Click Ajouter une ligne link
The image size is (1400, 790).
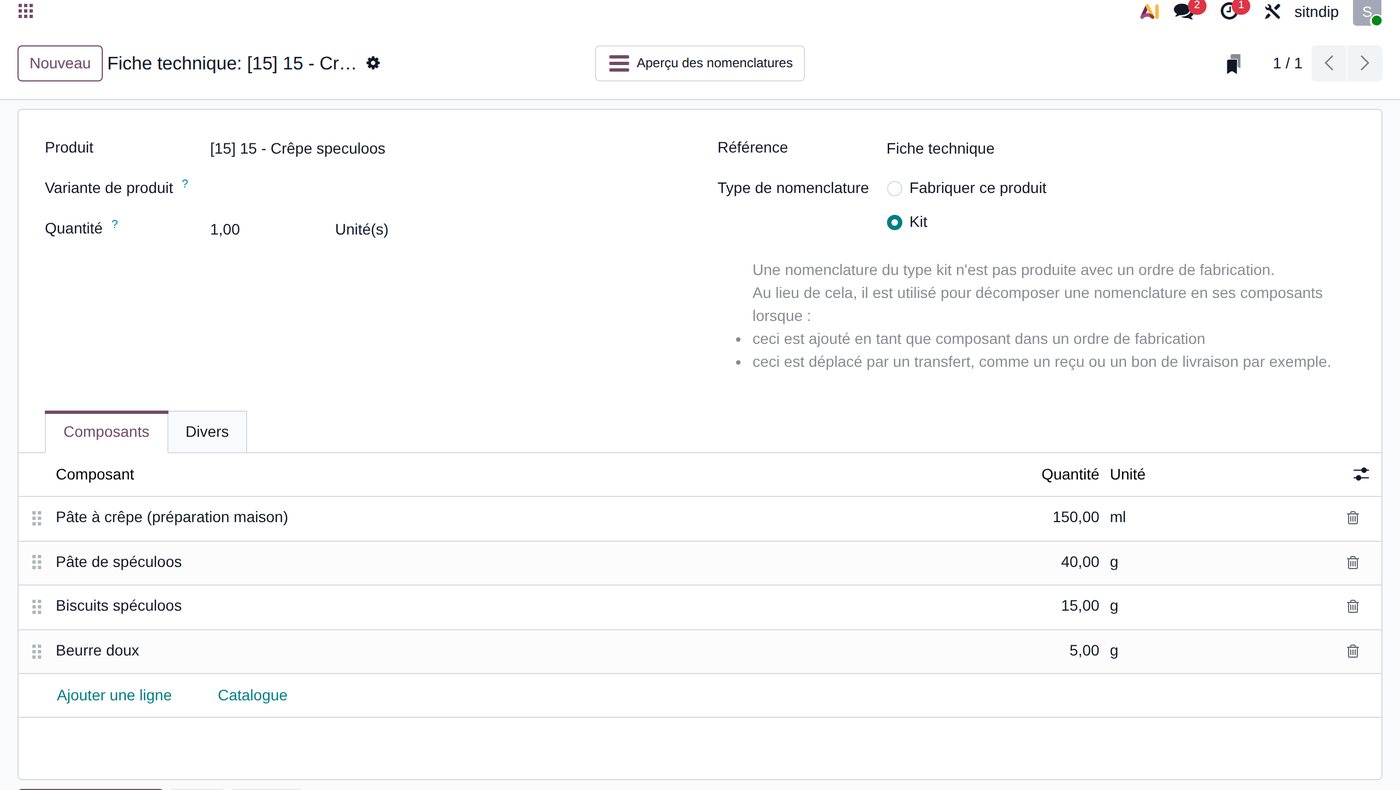coord(114,695)
